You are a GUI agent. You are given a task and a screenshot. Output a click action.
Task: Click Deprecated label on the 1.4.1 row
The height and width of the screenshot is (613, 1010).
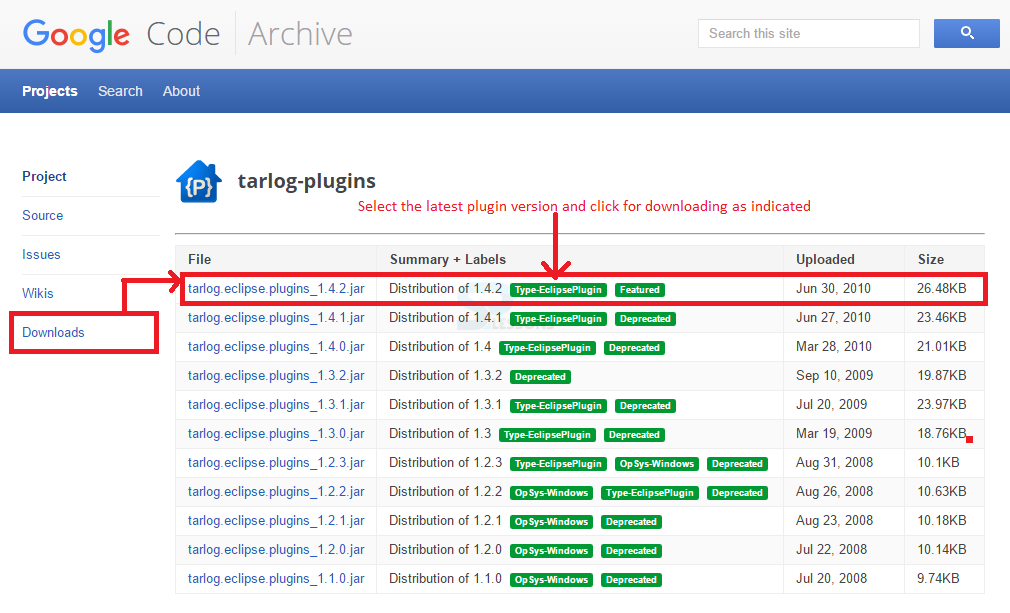[645, 319]
